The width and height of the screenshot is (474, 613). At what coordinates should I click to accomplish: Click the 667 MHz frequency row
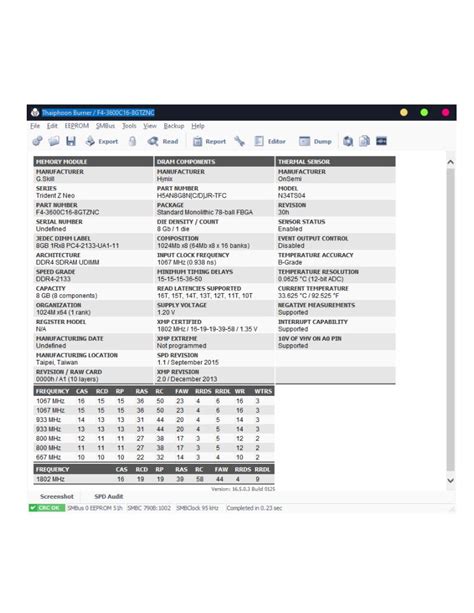154,457
